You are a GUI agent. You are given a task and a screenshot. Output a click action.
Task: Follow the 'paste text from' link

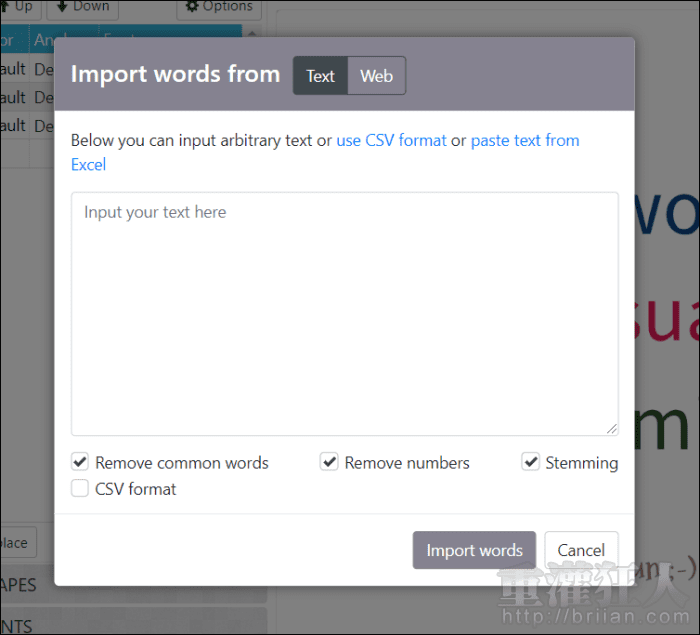coord(525,140)
